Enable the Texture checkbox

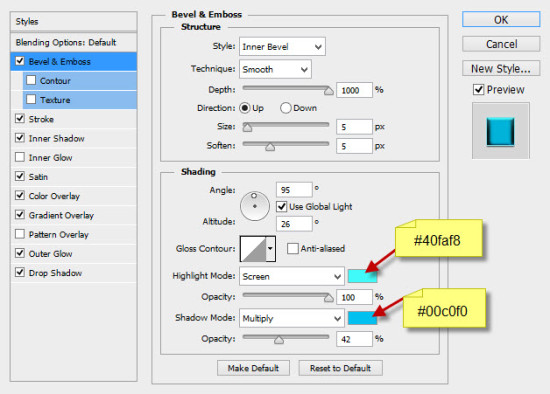(31, 100)
